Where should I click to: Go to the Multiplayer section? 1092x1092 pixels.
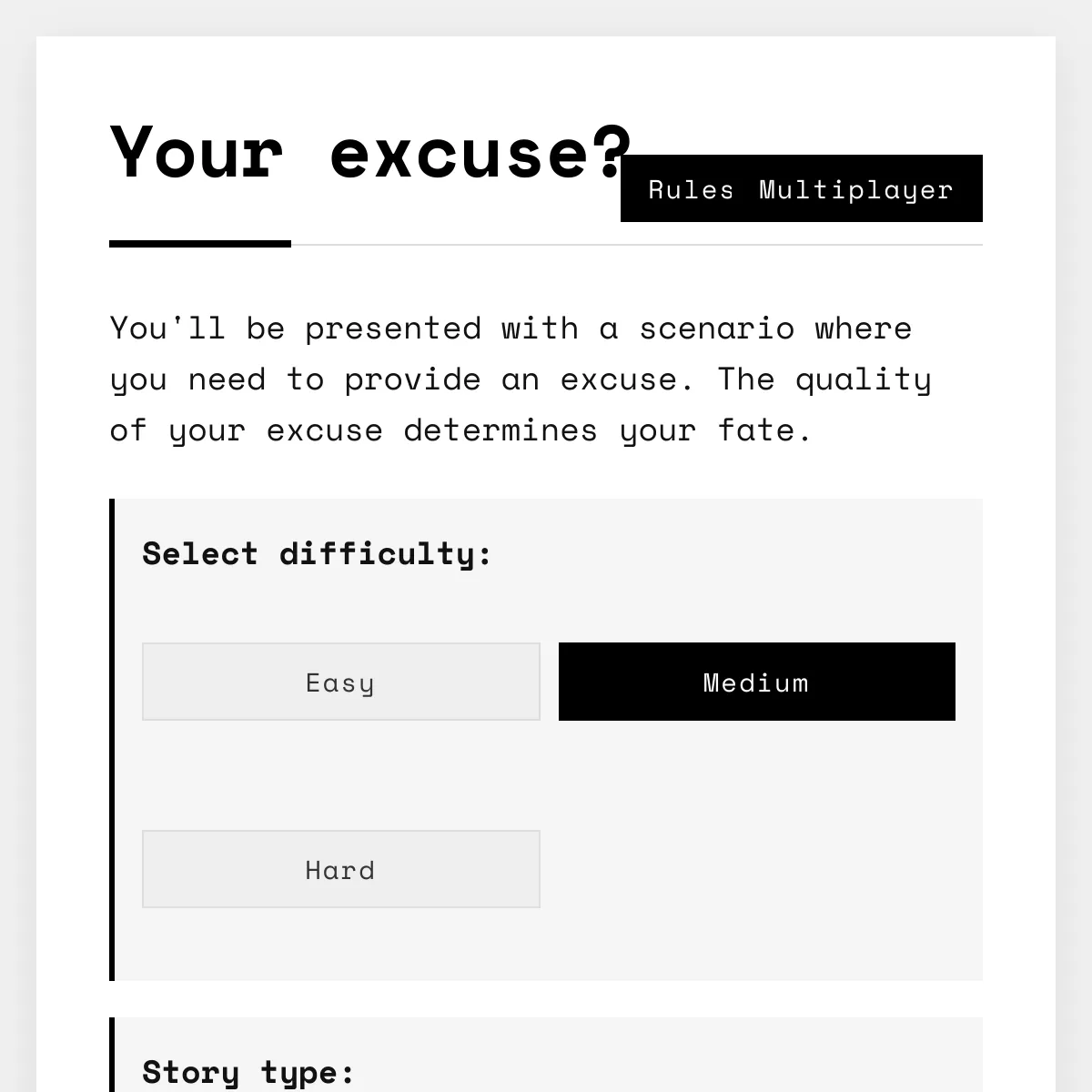pyautogui.click(x=855, y=189)
